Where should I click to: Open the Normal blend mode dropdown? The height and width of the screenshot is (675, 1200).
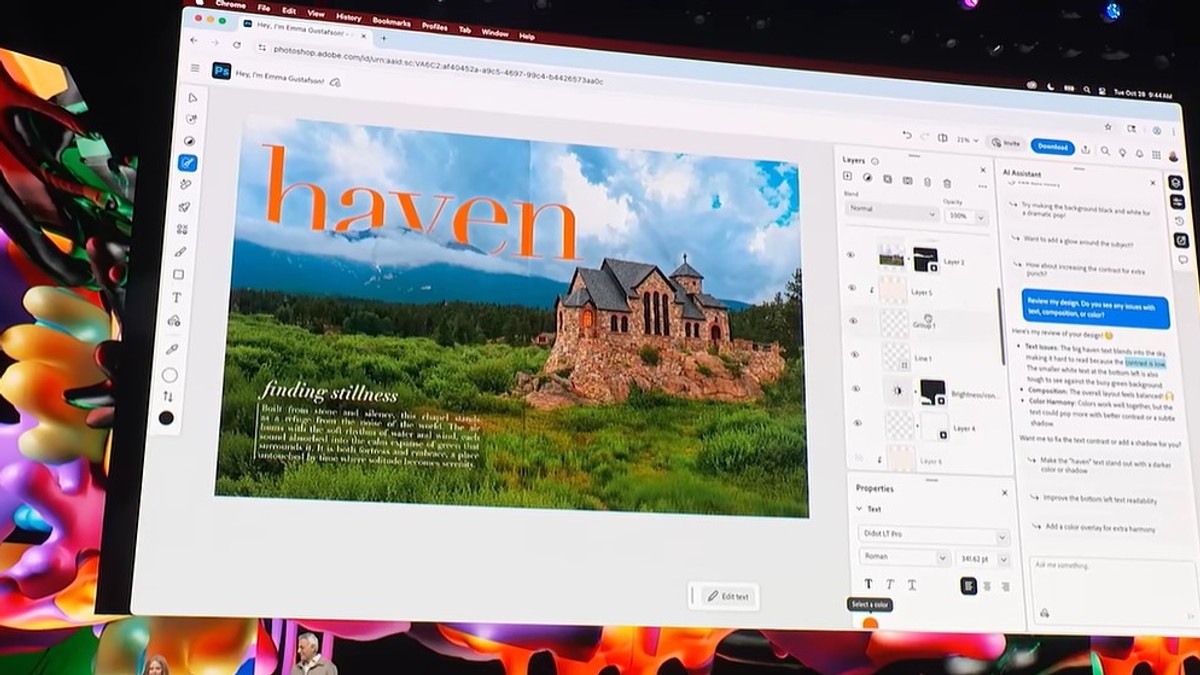click(891, 210)
